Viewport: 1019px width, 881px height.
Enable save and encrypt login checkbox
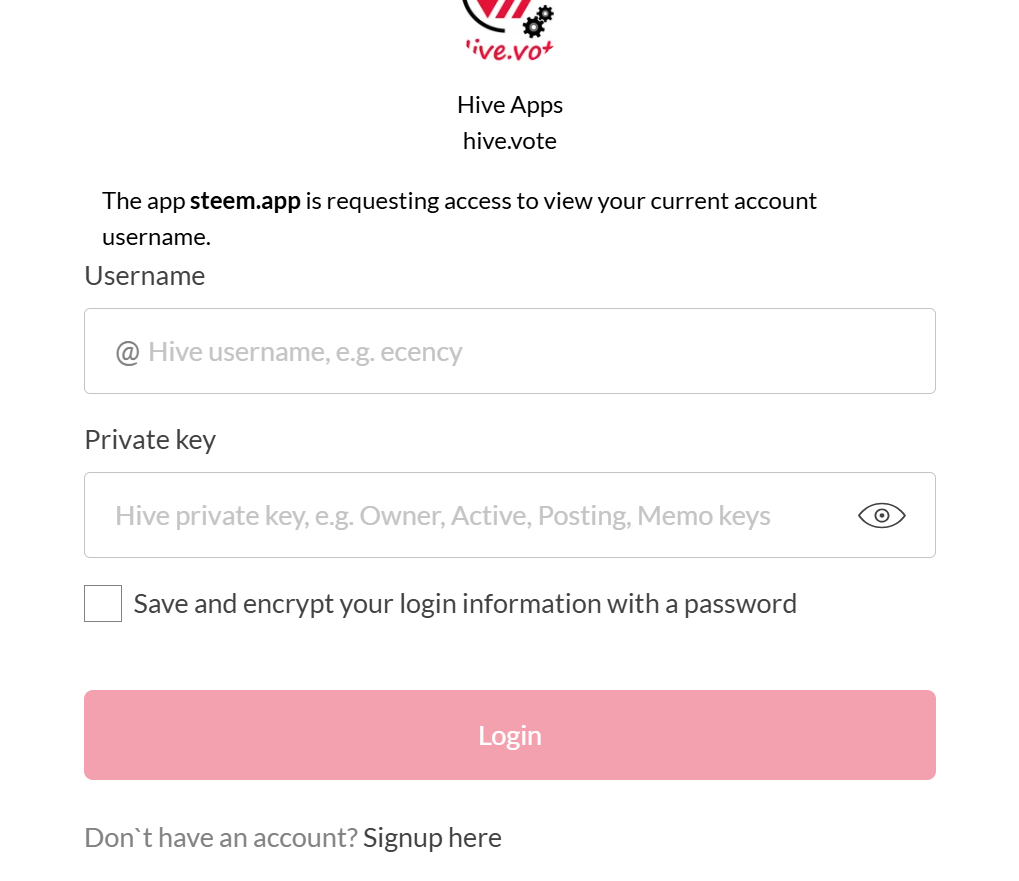pos(103,604)
